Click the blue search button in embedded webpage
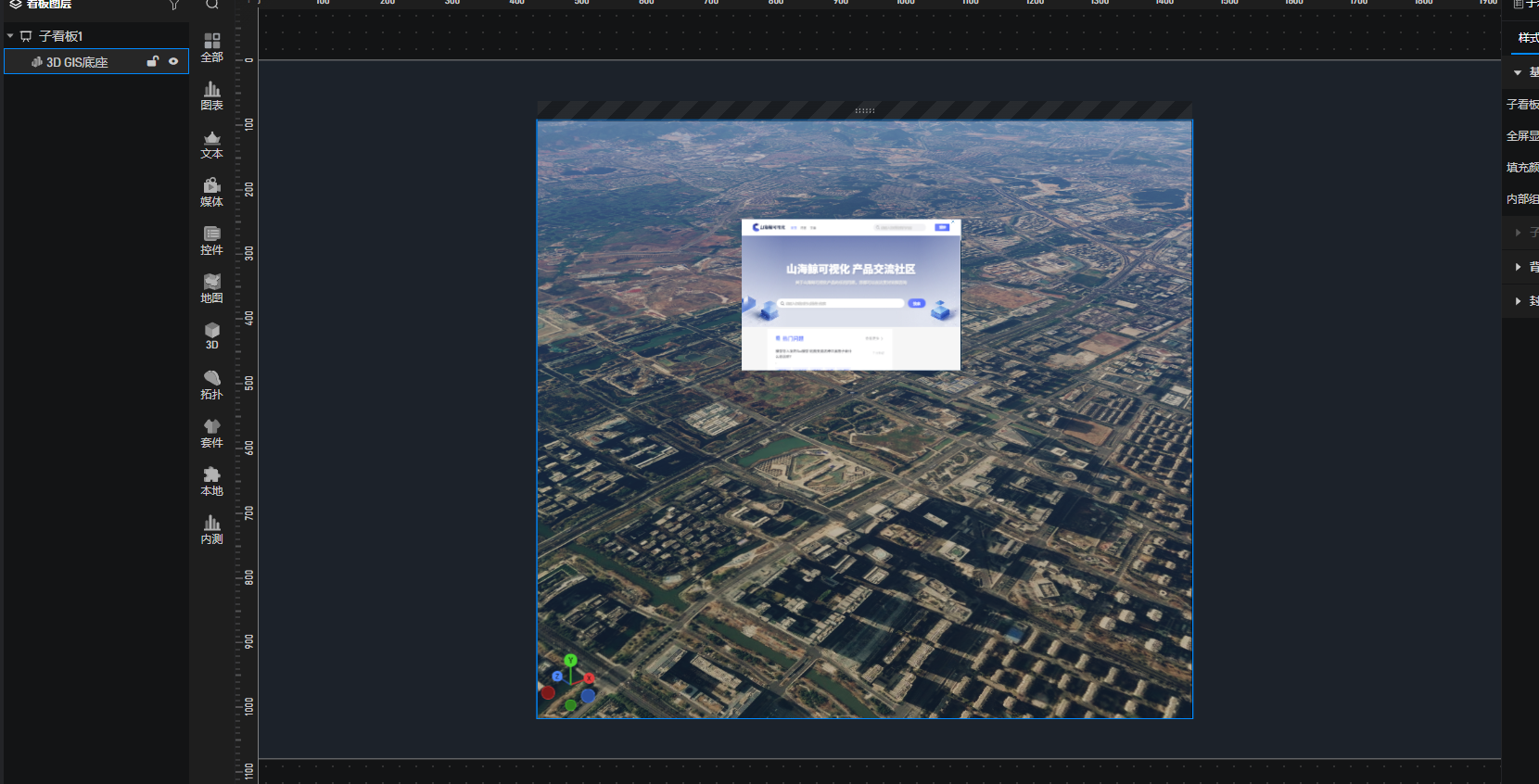 (x=916, y=303)
